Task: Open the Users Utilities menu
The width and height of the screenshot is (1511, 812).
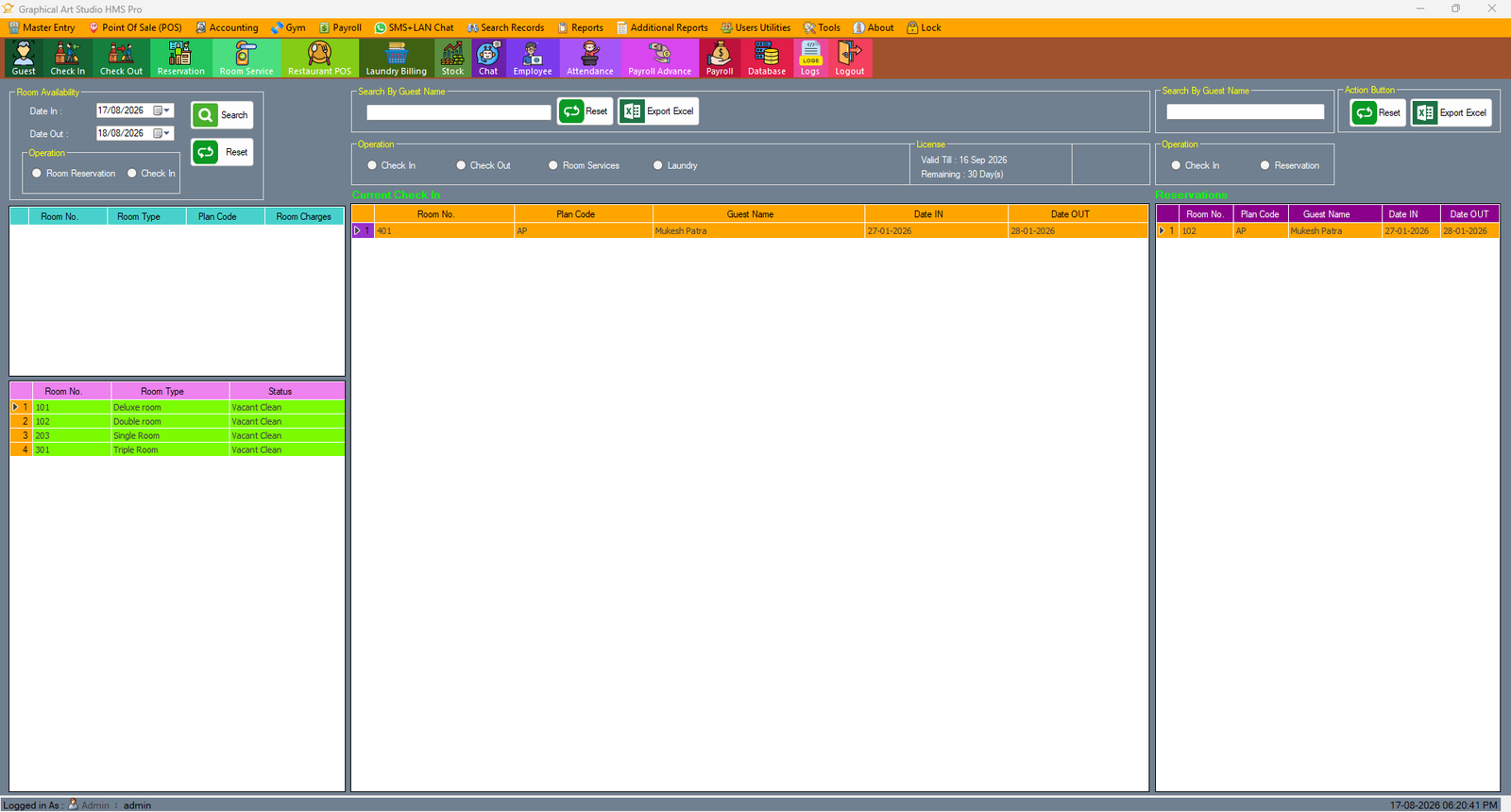Action: point(755,27)
